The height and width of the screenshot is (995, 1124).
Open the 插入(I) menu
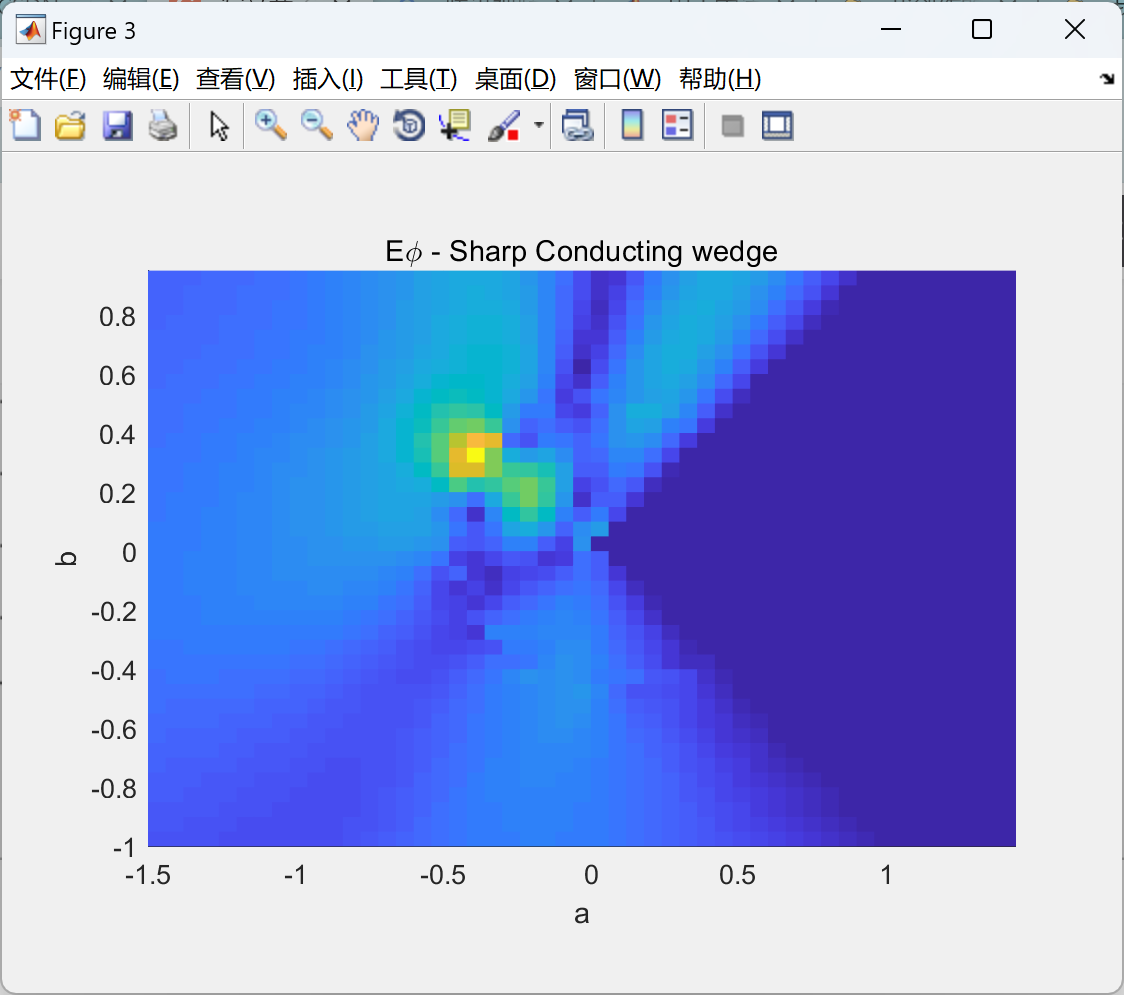click(328, 79)
